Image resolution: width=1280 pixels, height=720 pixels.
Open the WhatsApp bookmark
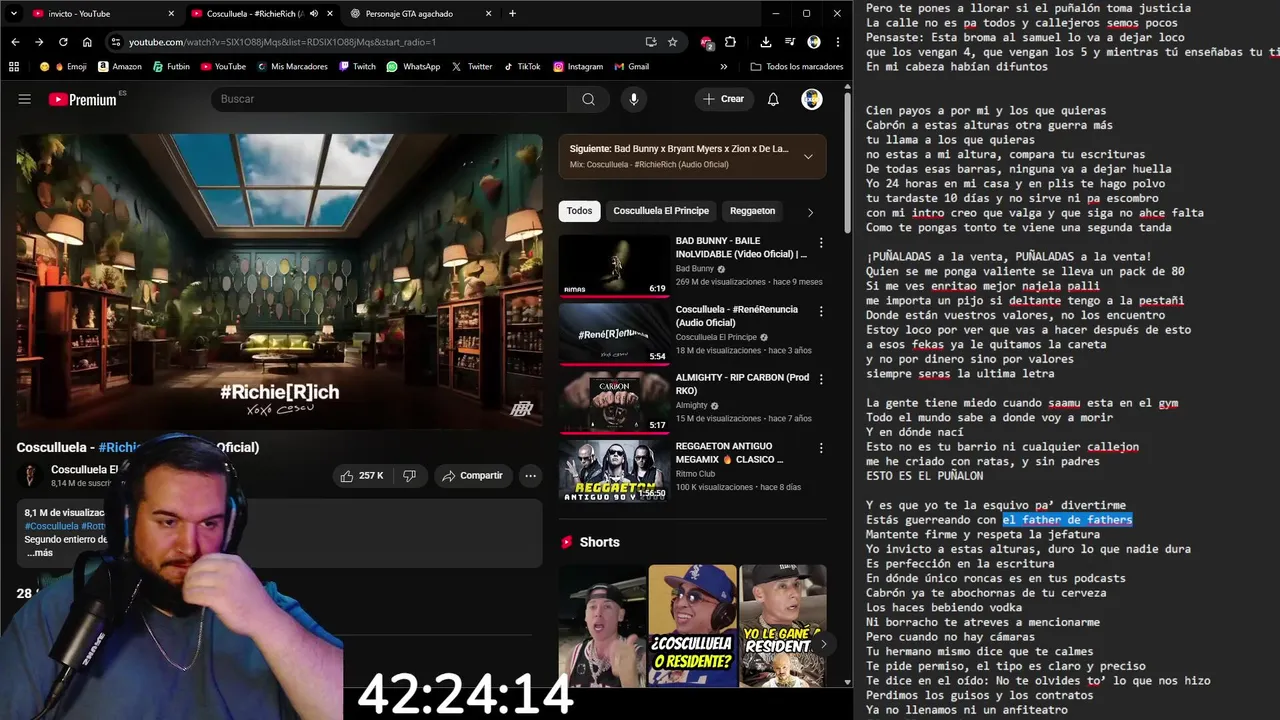(x=413, y=67)
